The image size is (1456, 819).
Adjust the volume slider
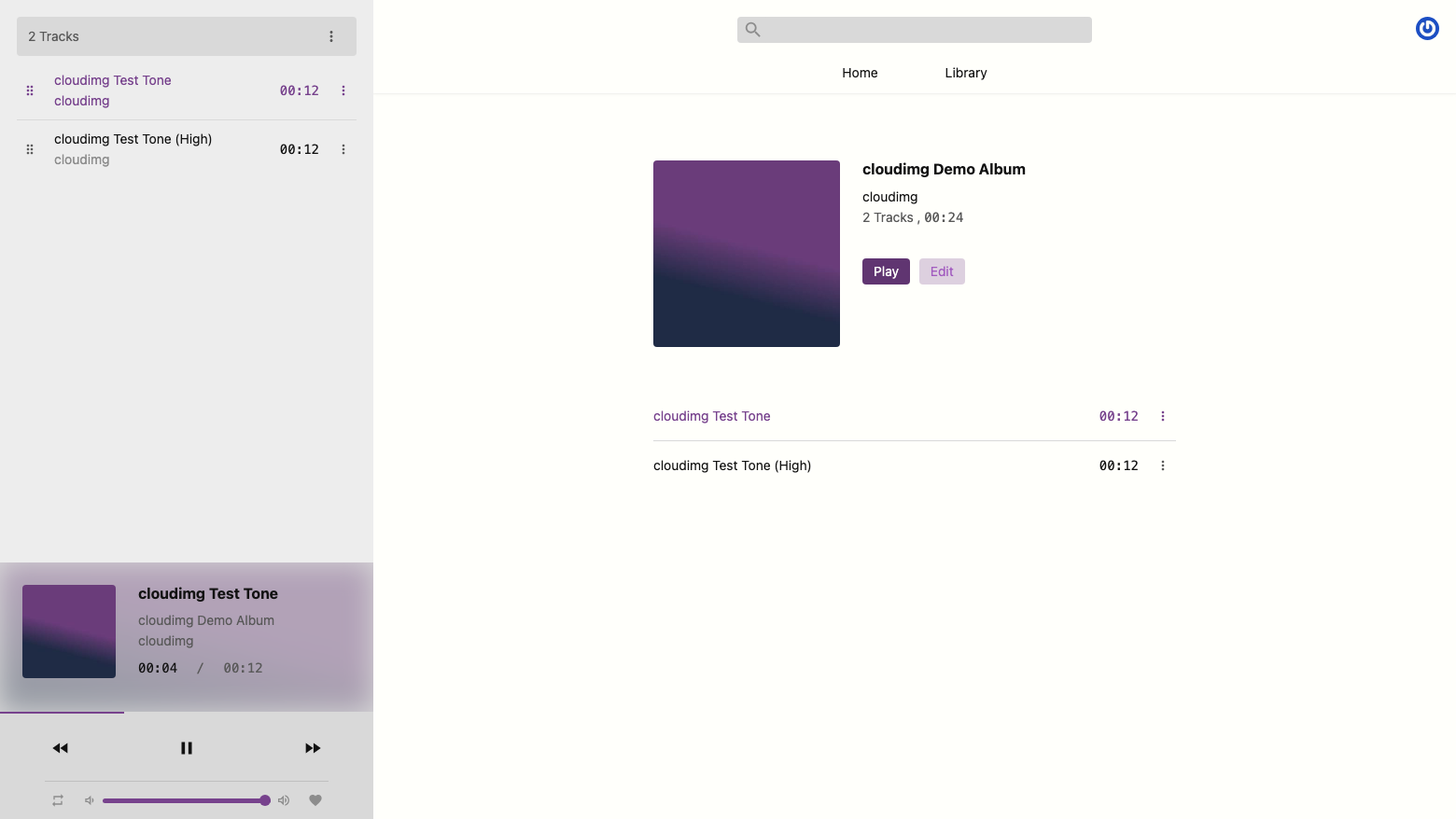click(x=187, y=800)
